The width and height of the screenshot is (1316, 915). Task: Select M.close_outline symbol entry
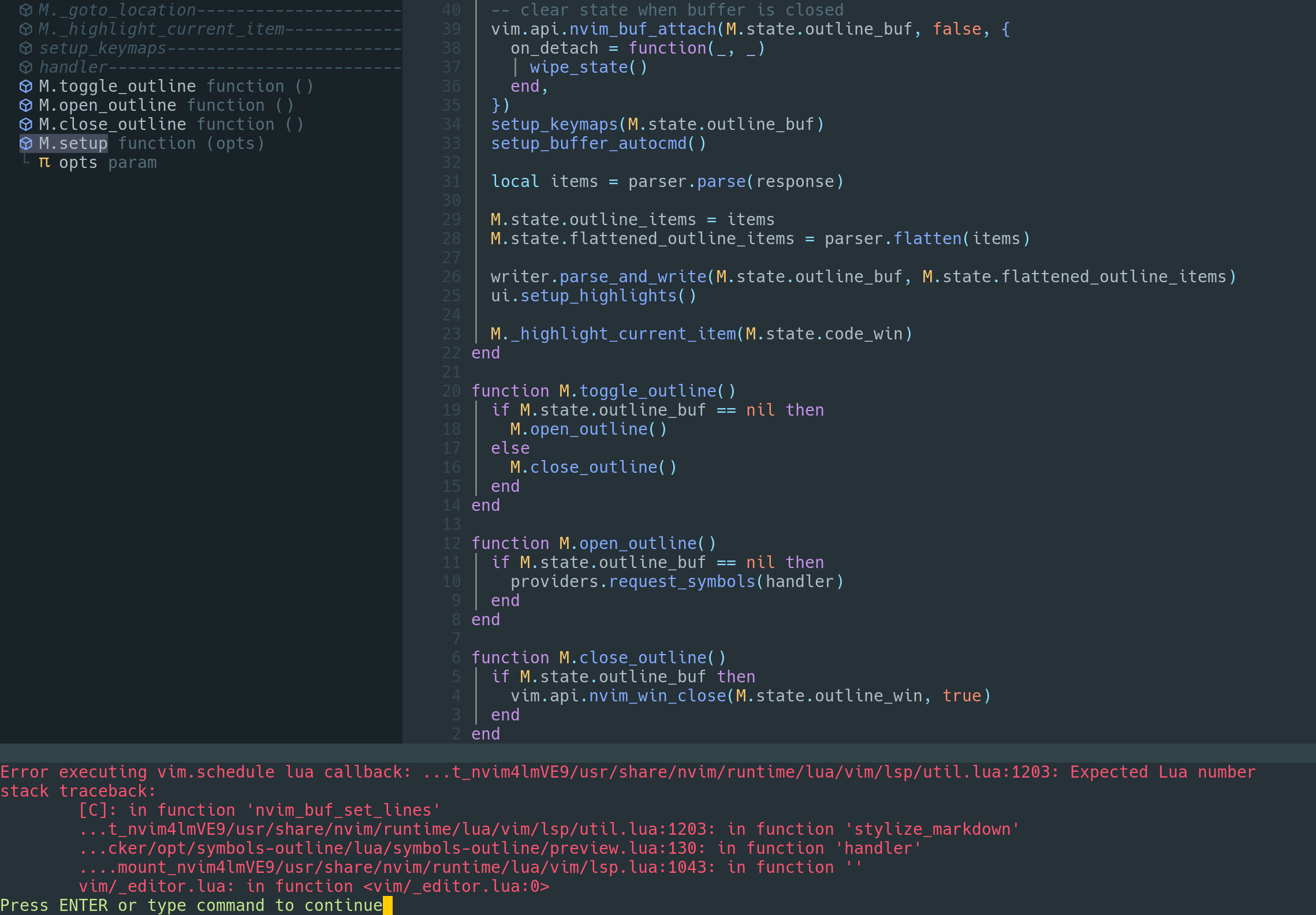(x=113, y=124)
